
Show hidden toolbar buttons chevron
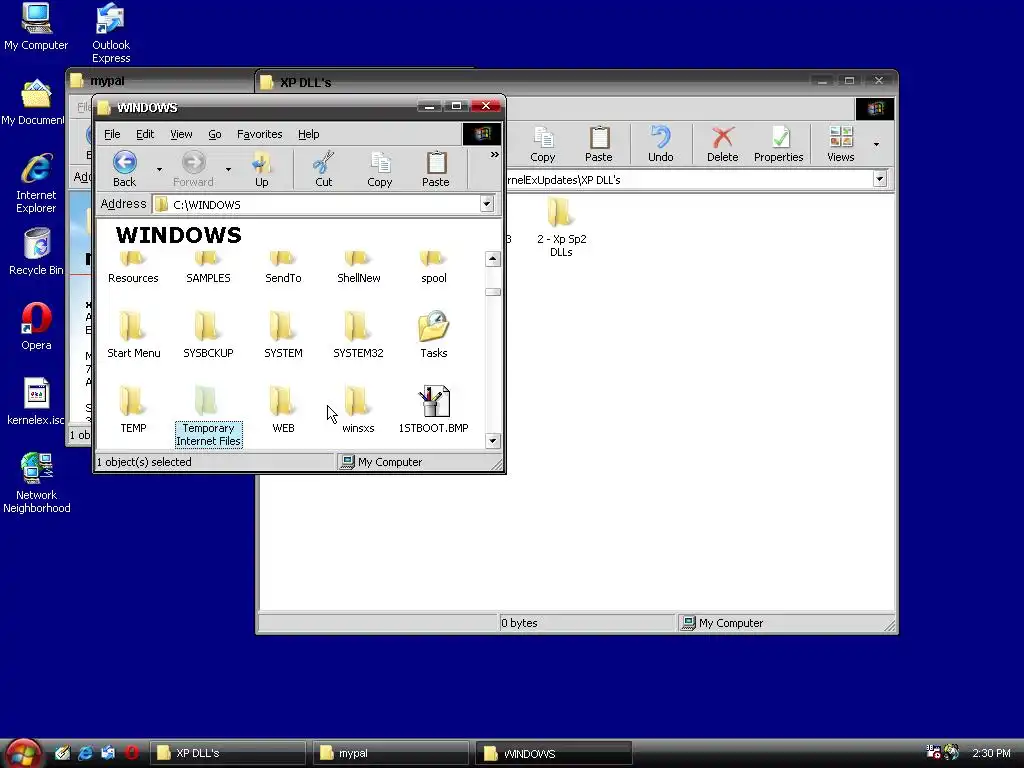click(494, 155)
